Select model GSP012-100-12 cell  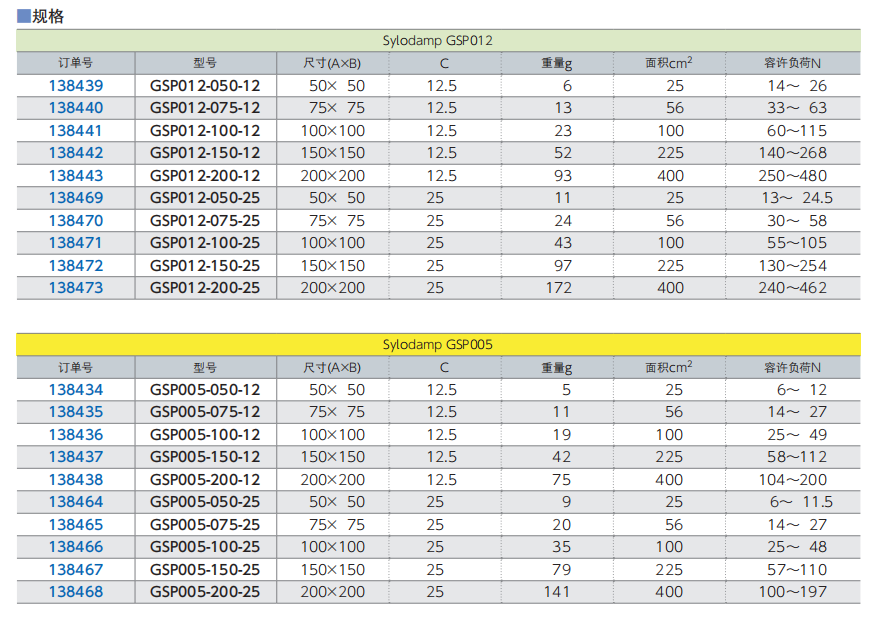(x=205, y=131)
